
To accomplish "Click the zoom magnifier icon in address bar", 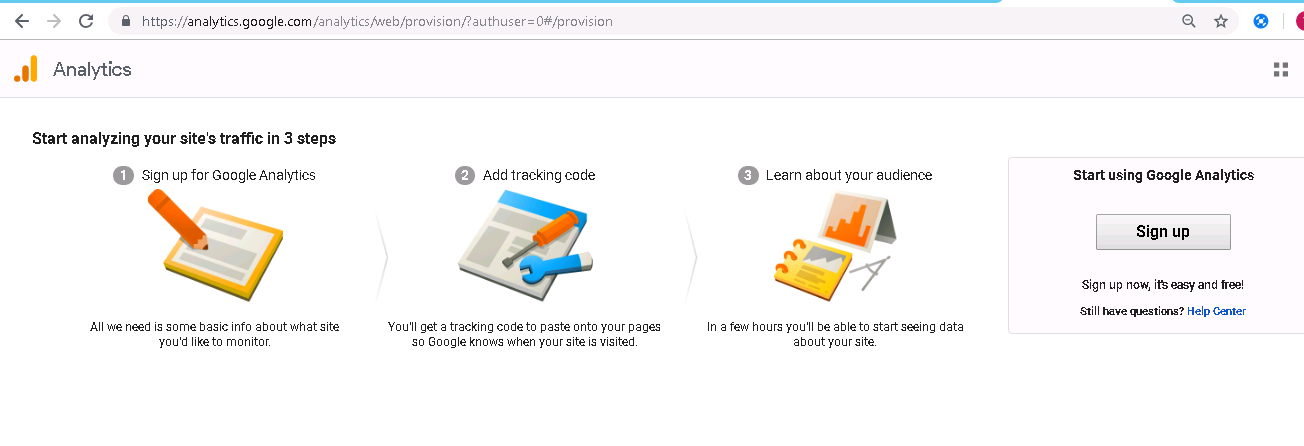I will 1189,21.
